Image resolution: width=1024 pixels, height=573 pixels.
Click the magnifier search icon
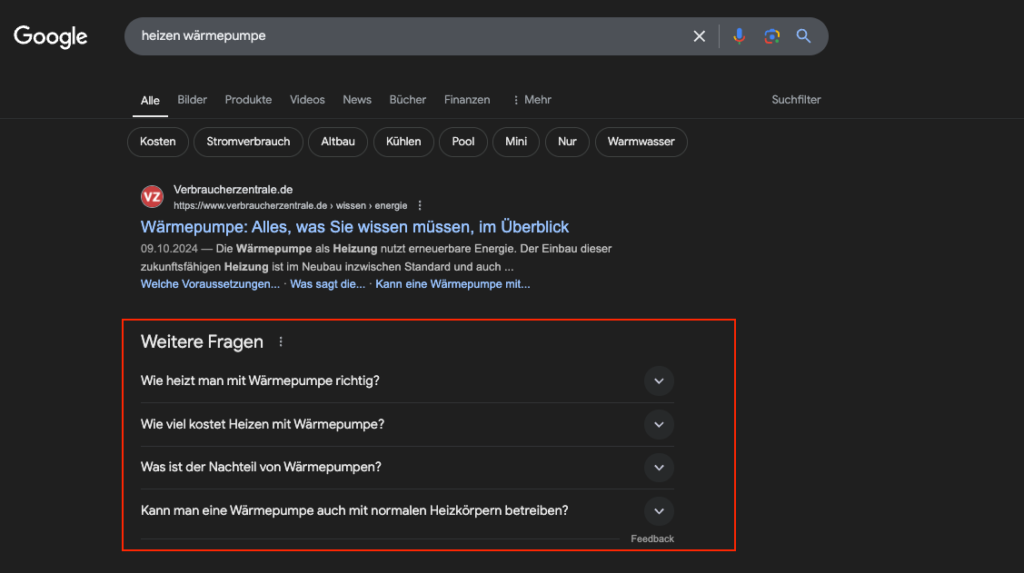click(803, 36)
